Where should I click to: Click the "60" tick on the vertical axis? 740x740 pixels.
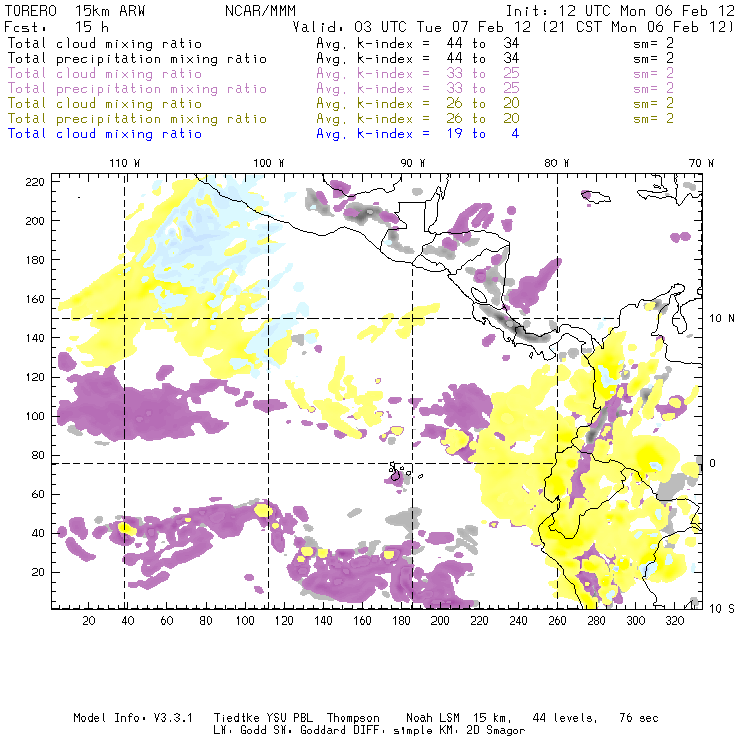[38, 495]
